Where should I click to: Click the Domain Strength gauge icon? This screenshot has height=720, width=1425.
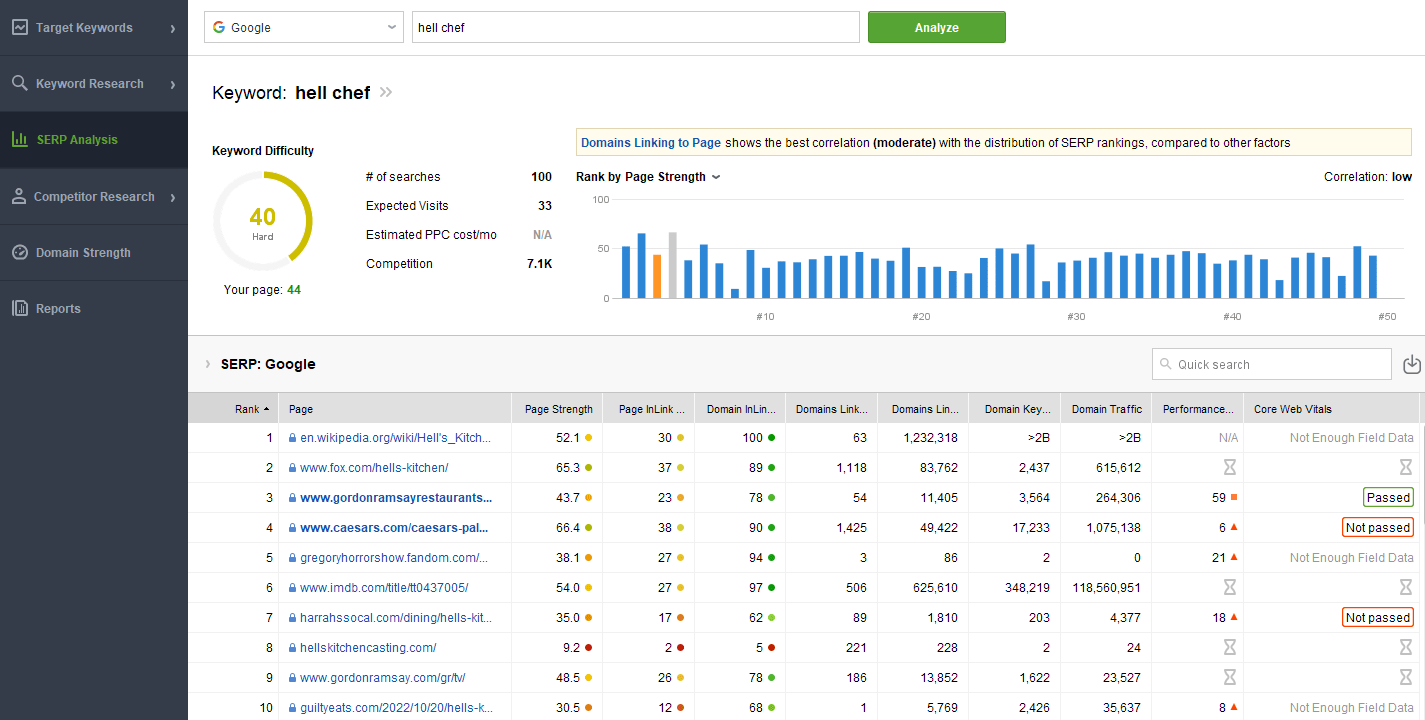tap(20, 253)
